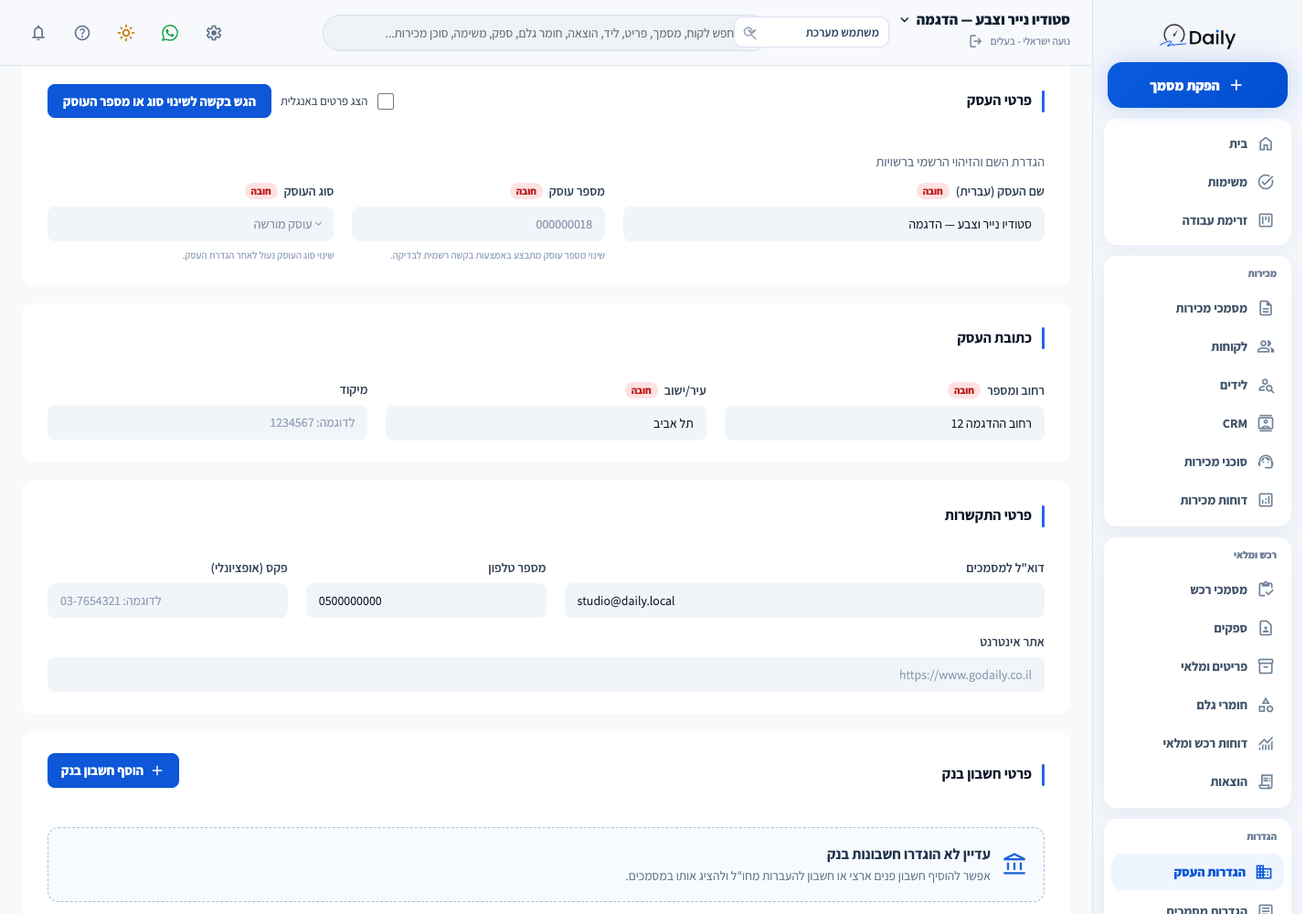Open ספקים in the sidebar
The height and width of the screenshot is (914, 1316).
(x=1197, y=628)
